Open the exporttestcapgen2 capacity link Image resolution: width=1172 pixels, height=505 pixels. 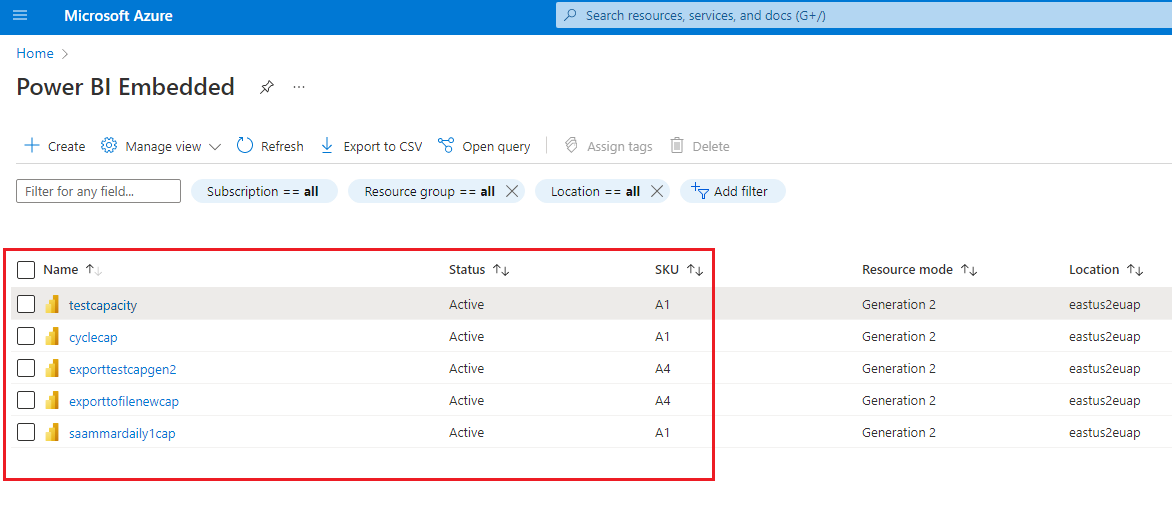[122, 369]
